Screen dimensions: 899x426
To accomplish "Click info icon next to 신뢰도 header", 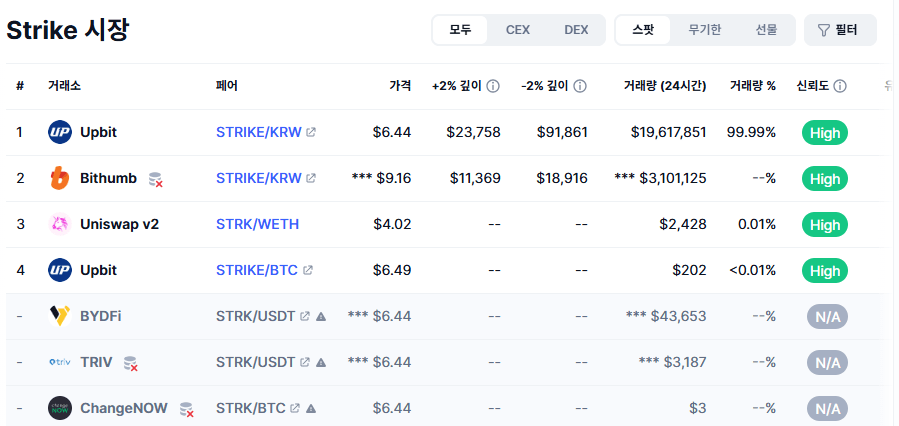I will coord(840,86).
